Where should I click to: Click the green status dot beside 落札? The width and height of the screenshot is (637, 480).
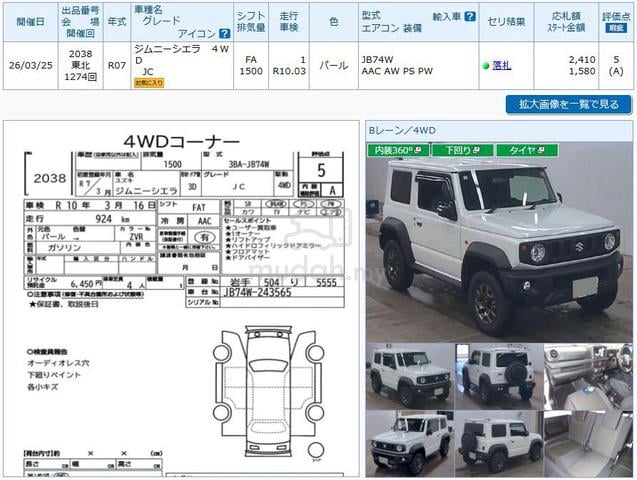(x=486, y=65)
